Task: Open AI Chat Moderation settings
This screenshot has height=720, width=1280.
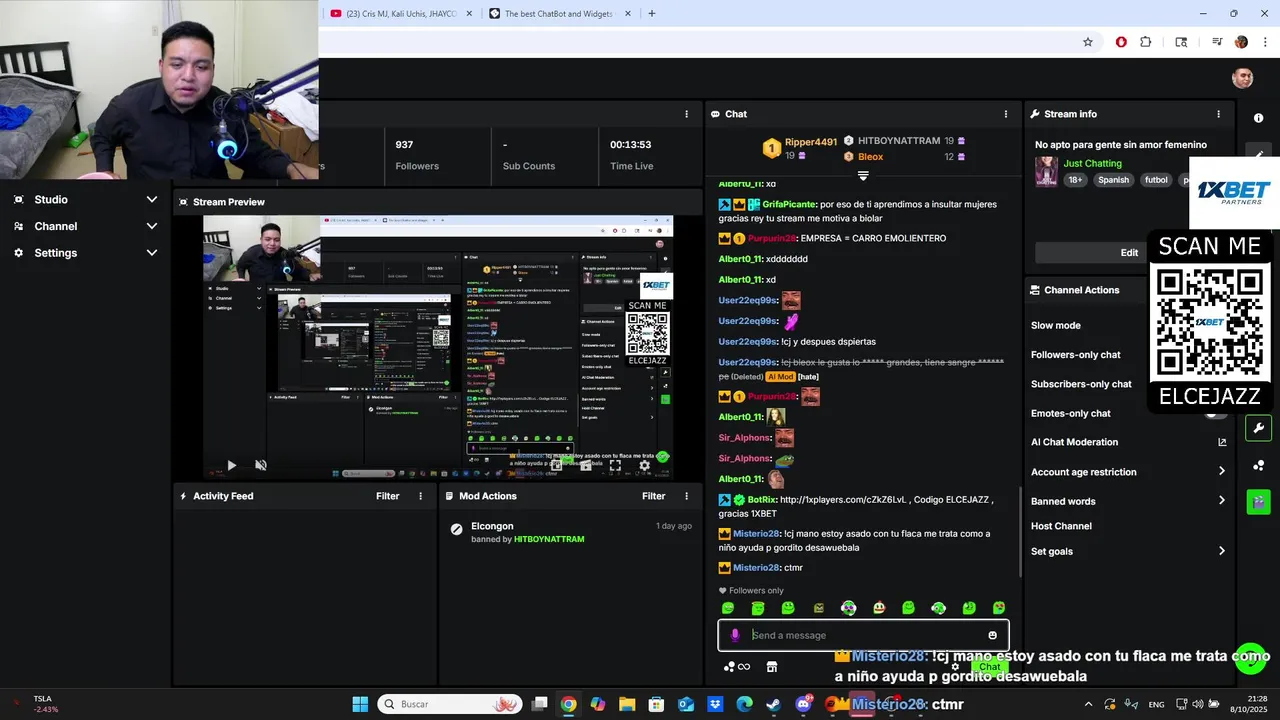Action: click(x=1074, y=442)
